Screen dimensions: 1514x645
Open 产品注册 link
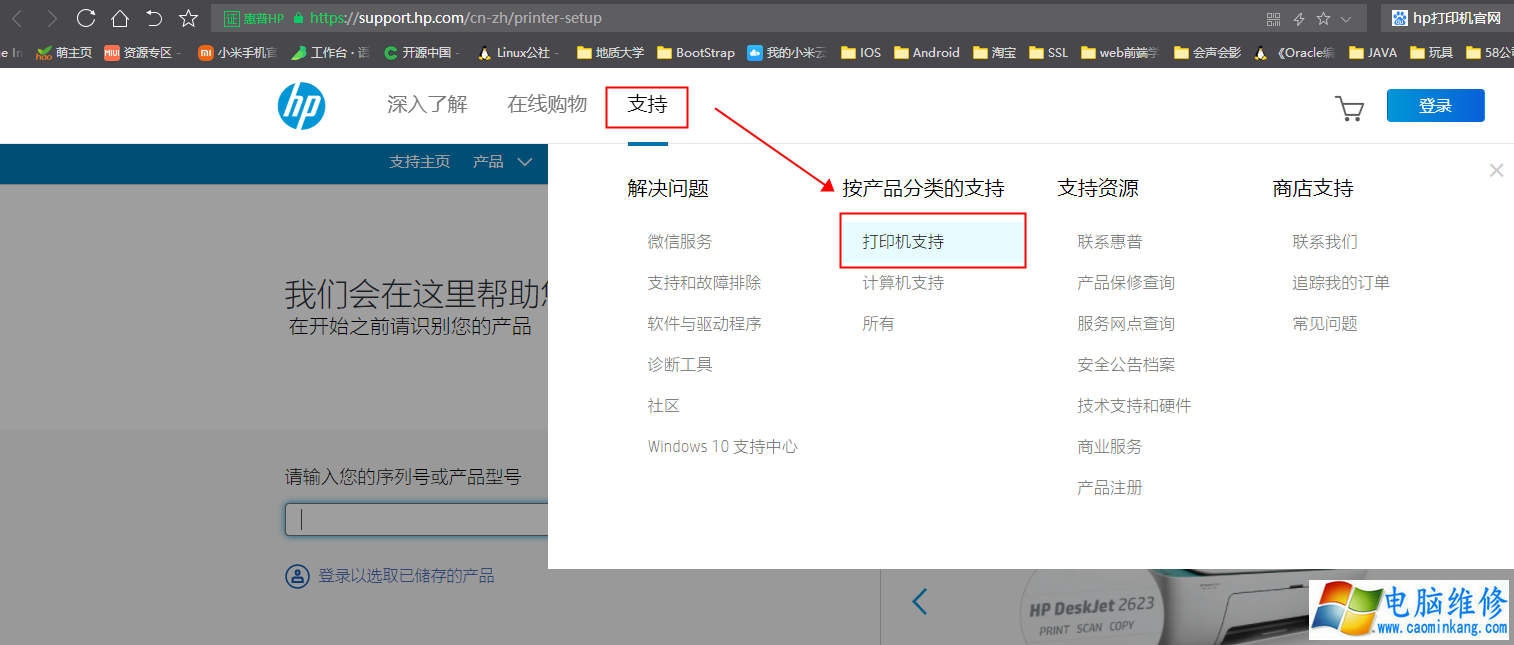[x=1110, y=488]
